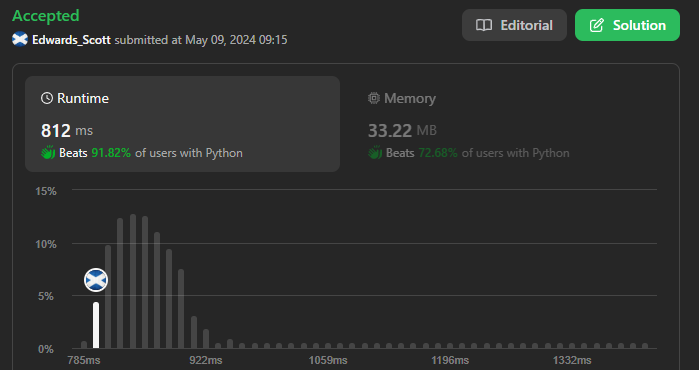Click the 0% y-axis label
The width and height of the screenshot is (699, 370).
coord(46,349)
